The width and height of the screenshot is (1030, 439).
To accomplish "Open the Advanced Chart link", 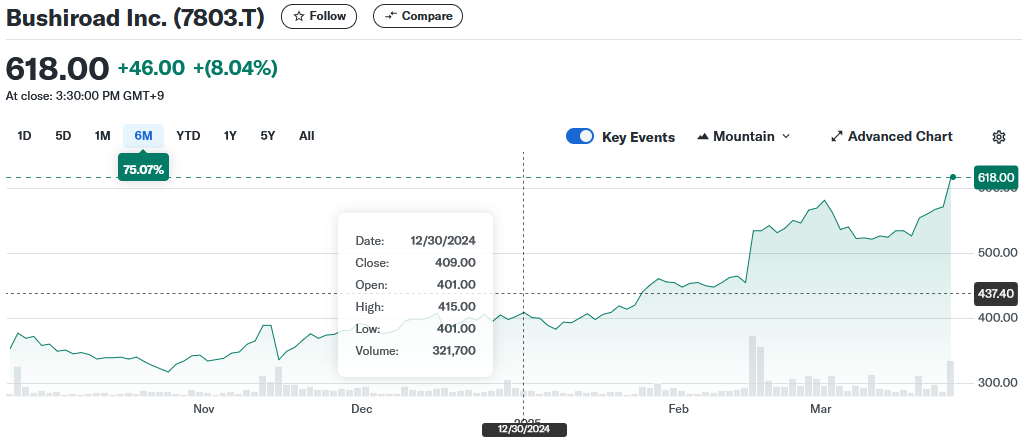I will [891, 137].
